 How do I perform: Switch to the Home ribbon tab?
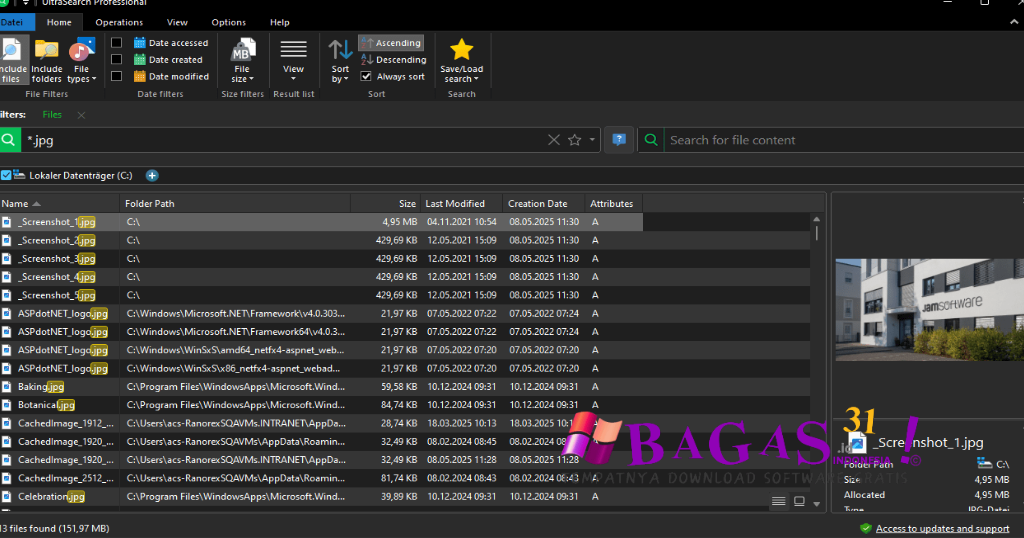pos(59,22)
